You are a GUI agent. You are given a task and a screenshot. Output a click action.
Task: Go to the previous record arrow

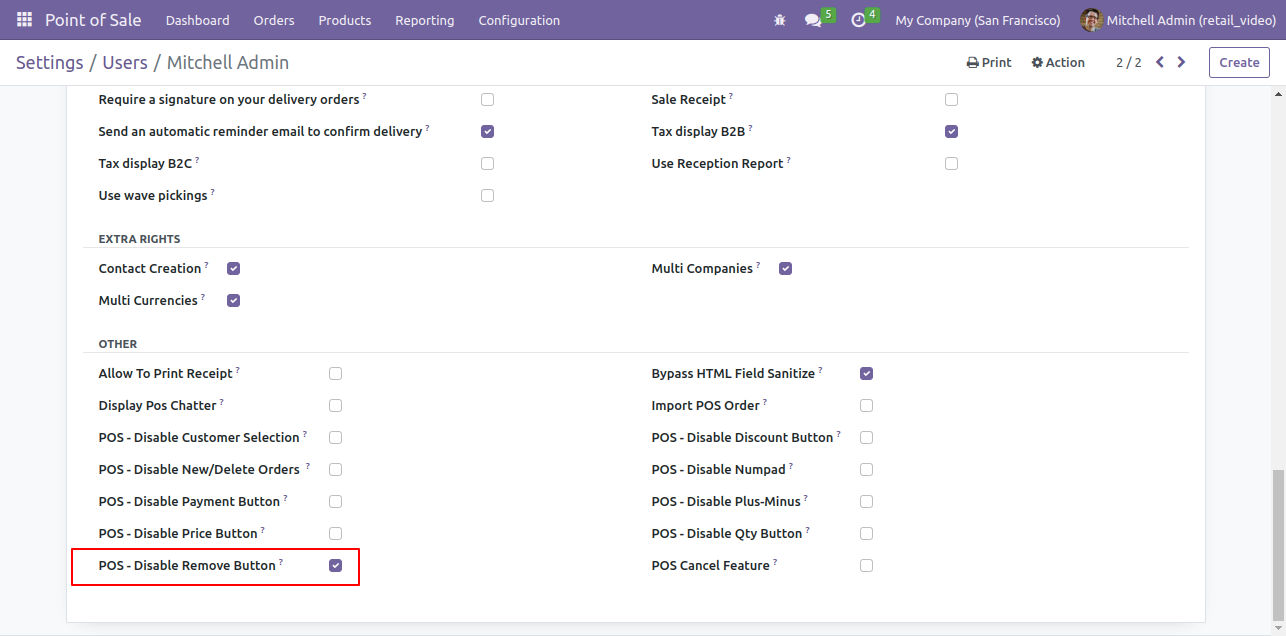1160,62
